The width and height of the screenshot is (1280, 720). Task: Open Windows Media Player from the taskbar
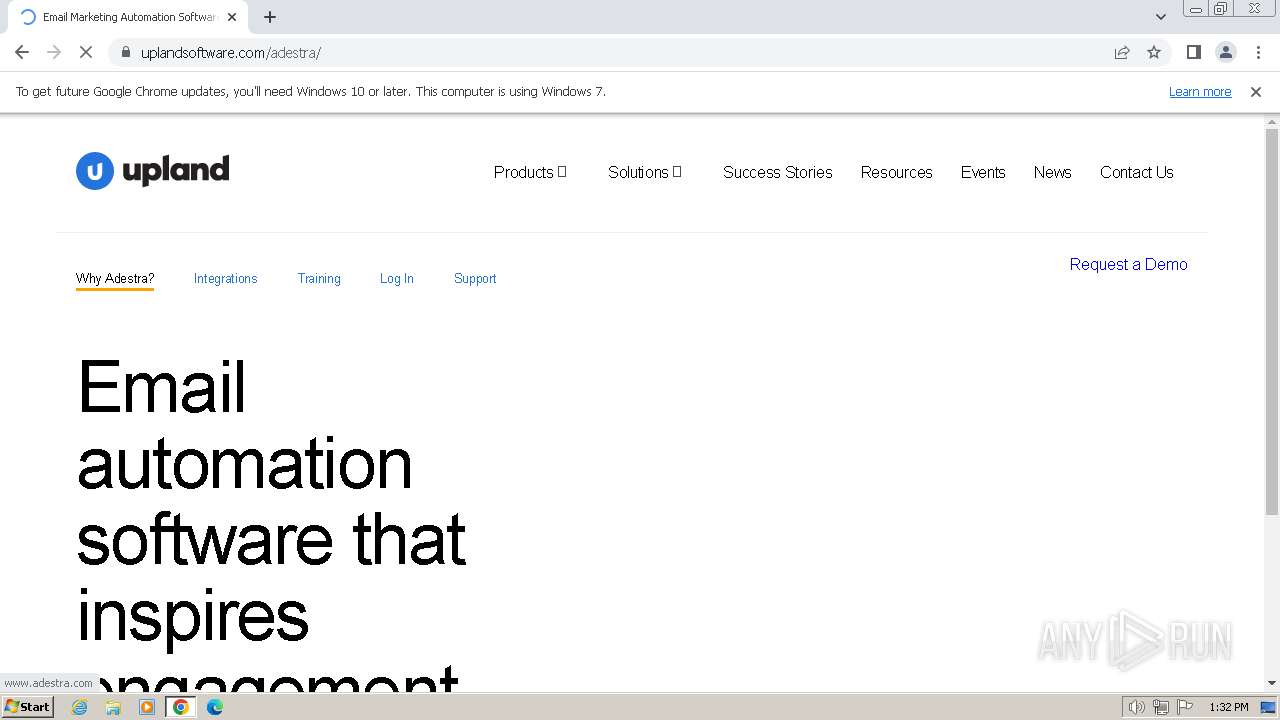[147, 707]
